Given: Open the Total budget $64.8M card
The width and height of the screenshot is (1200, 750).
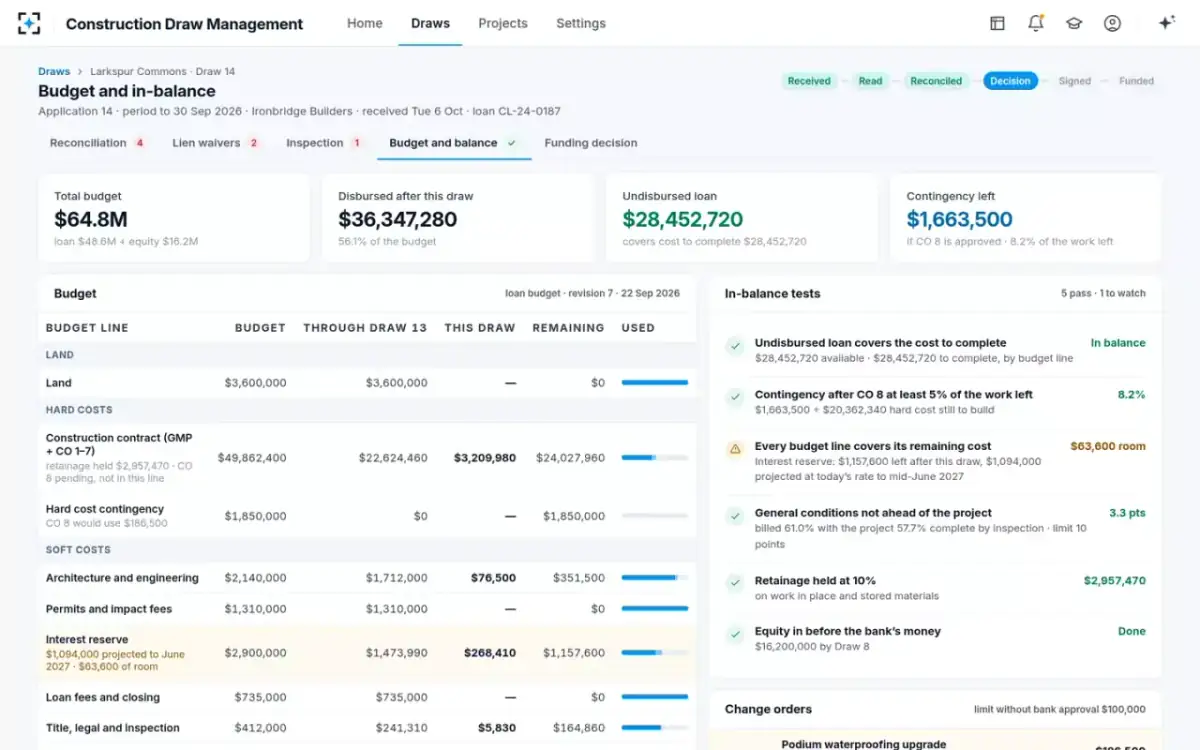Looking at the screenshot, I should coord(174,218).
